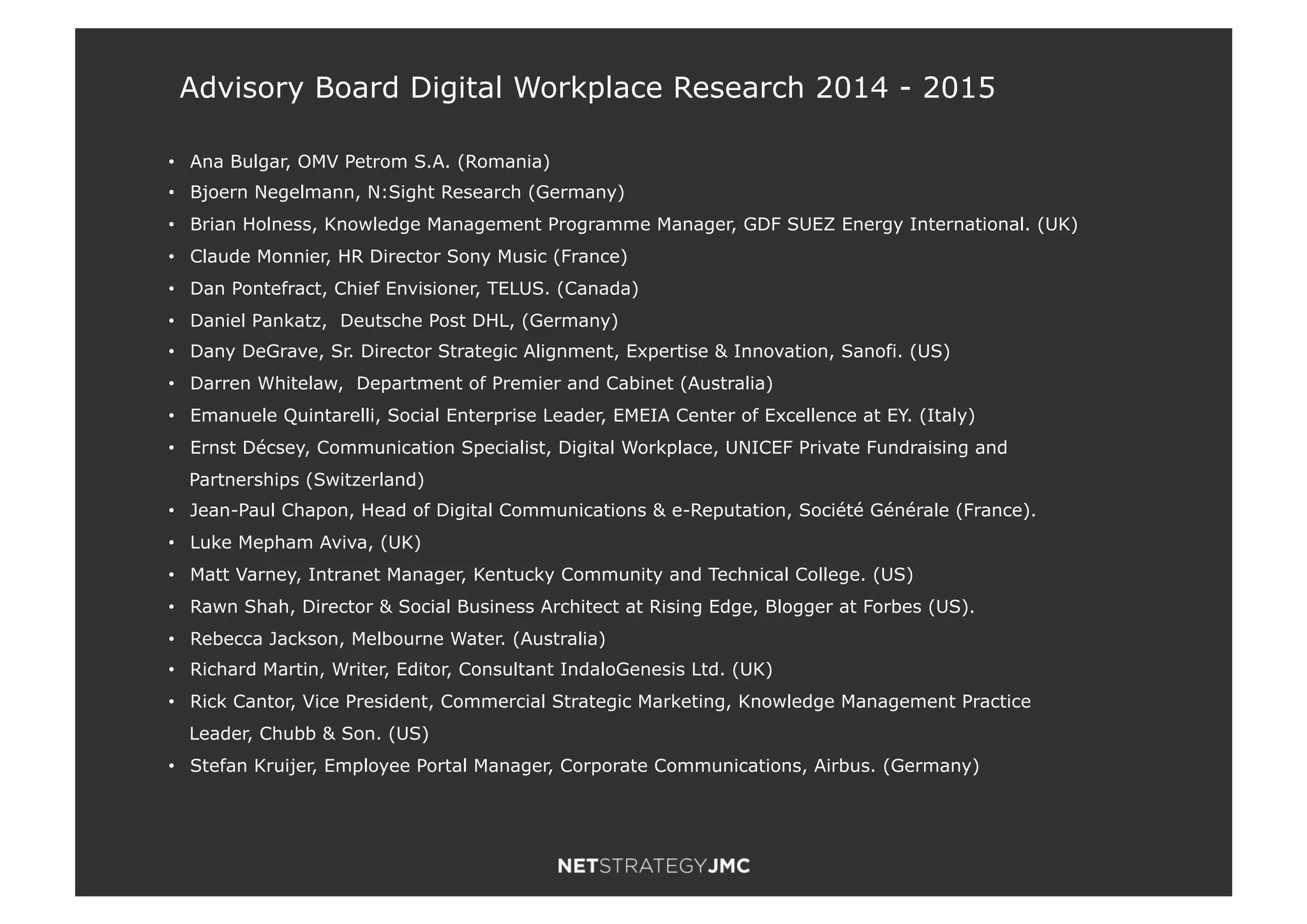The height and width of the screenshot is (924, 1307).
Task: Click Matt Varney, Intranet Manager line
Action: [551, 575]
